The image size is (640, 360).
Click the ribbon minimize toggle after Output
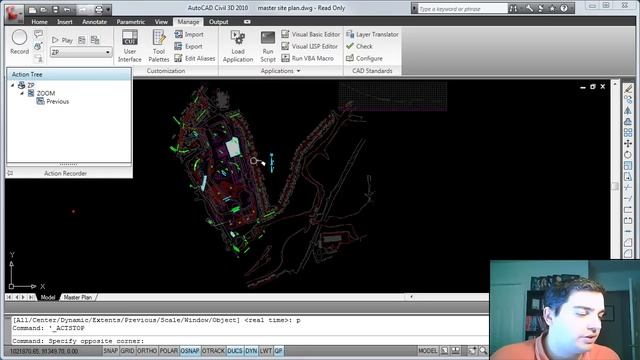247,22
